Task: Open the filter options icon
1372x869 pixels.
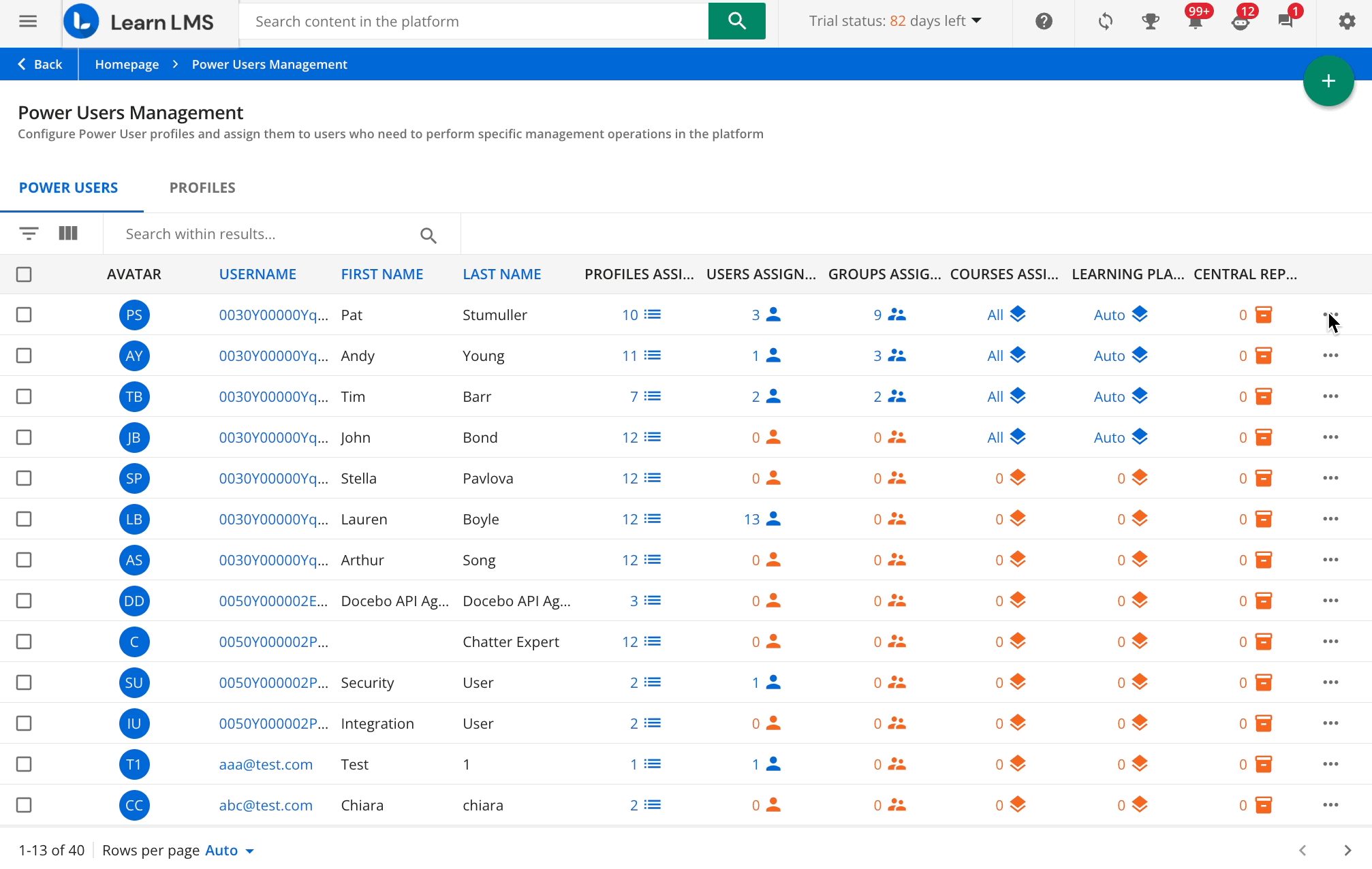Action: point(29,233)
